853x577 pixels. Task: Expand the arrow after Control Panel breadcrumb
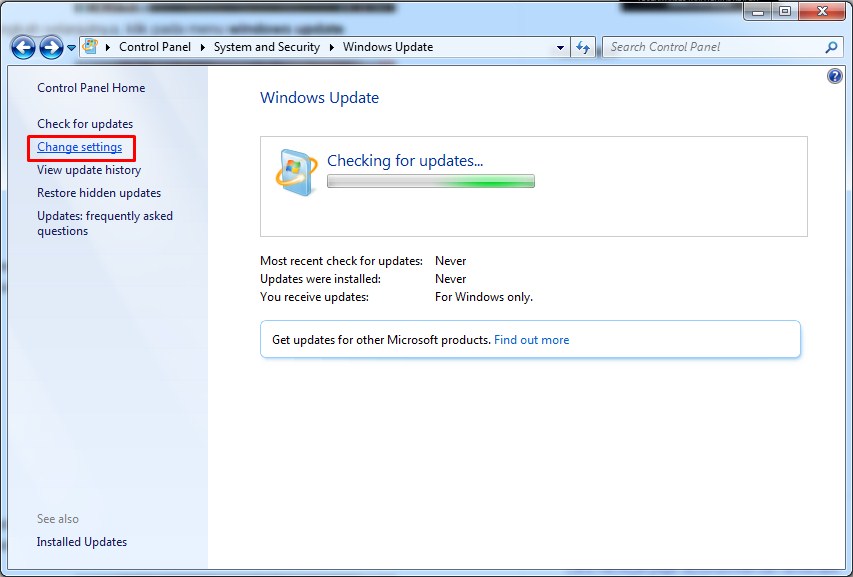pos(202,47)
